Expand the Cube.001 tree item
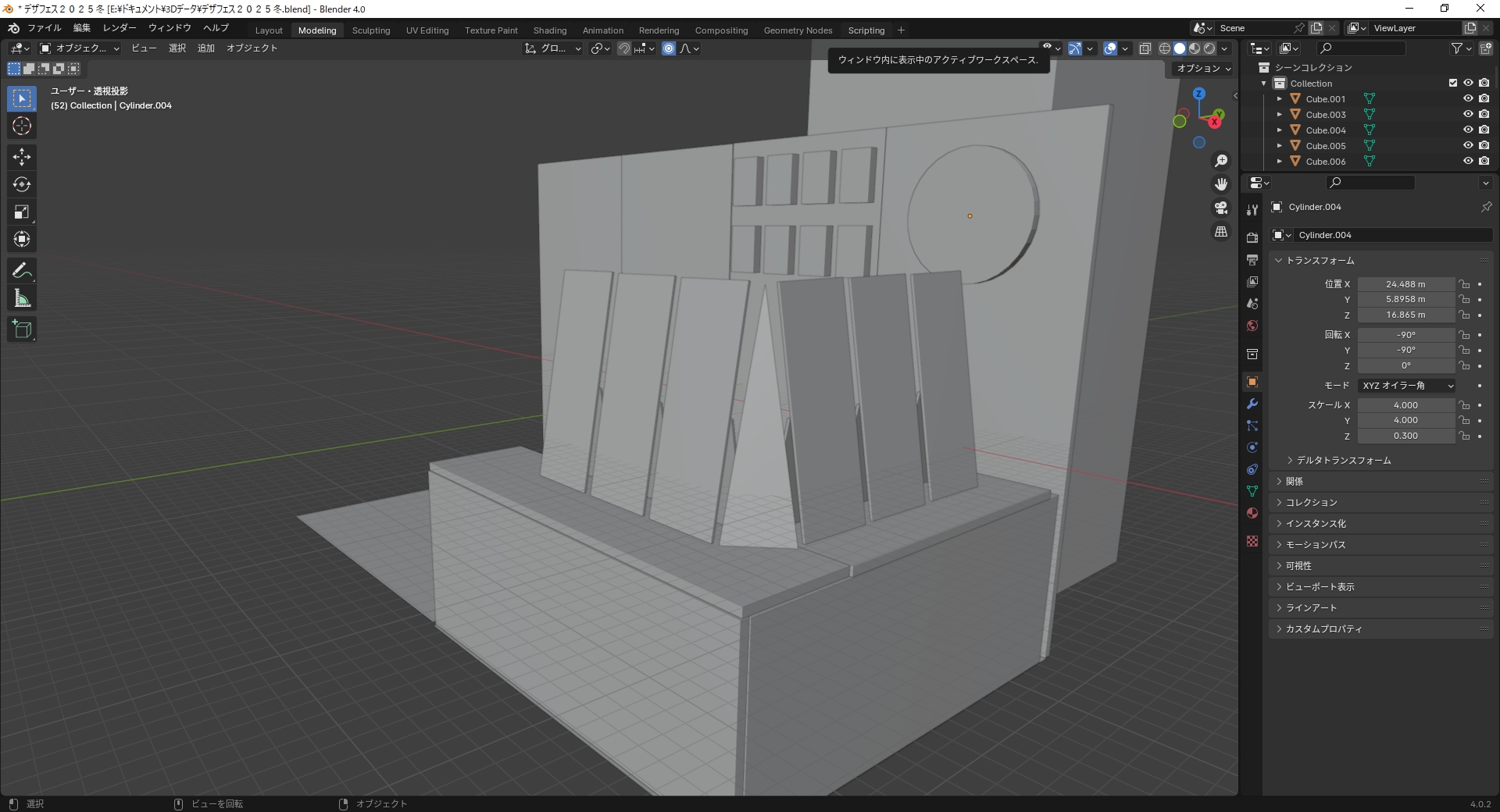Screen dimensions: 1500x812 (x=1280, y=99)
